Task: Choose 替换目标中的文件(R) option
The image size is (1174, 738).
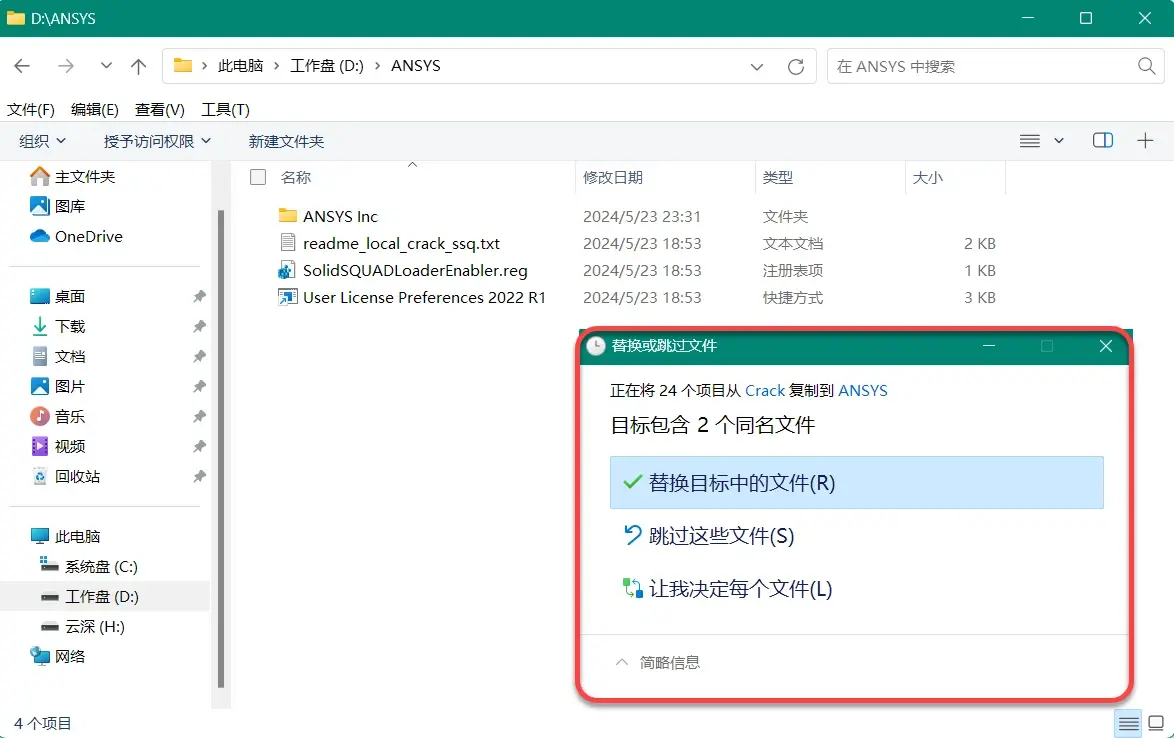Action: [857, 483]
